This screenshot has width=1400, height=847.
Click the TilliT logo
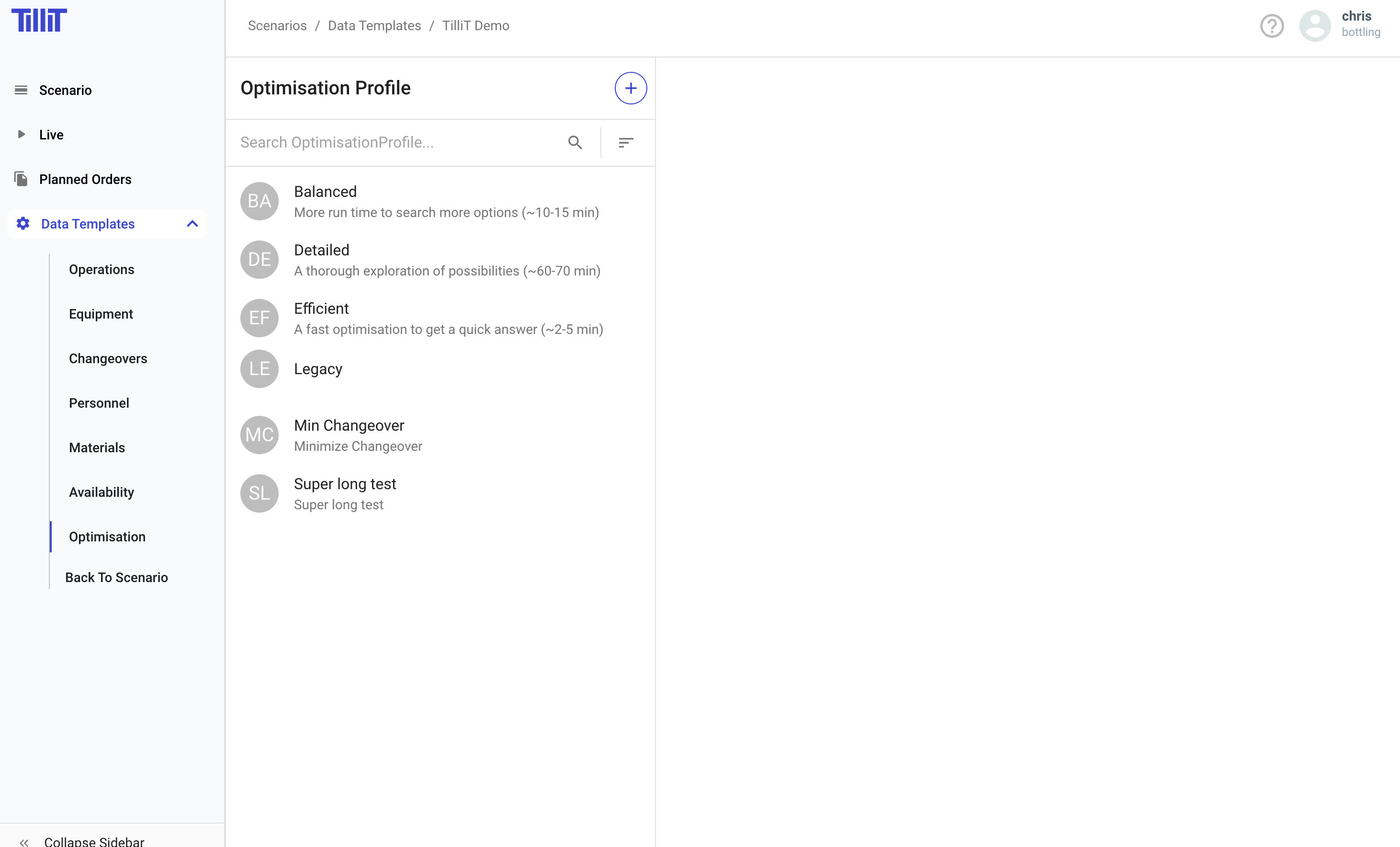coord(39,21)
